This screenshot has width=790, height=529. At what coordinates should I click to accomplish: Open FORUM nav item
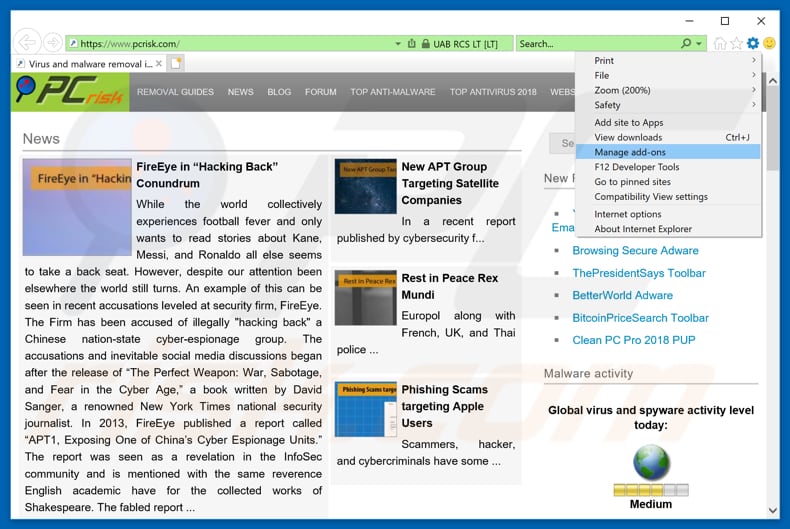point(320,92)
